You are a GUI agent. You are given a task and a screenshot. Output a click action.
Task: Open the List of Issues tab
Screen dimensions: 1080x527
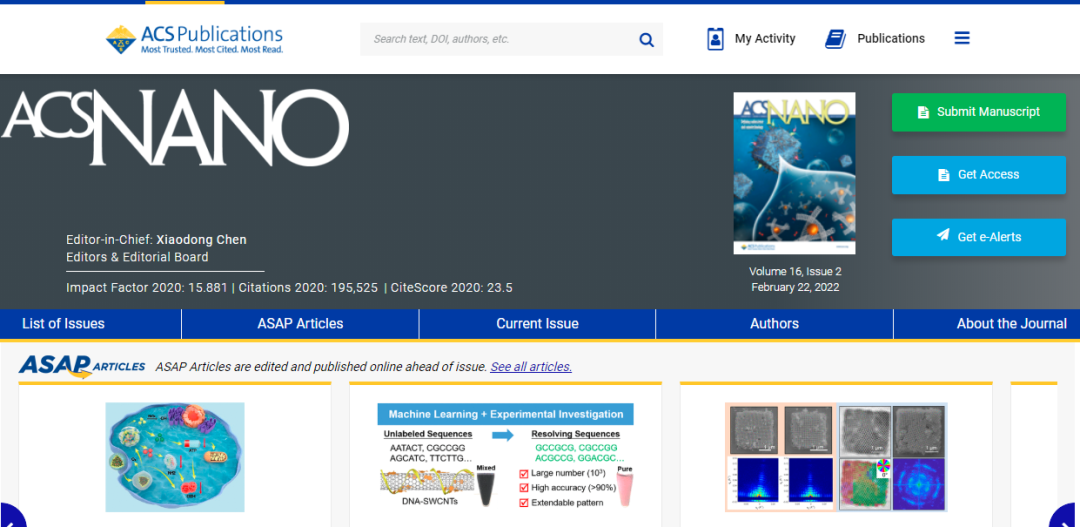point(64,324)
